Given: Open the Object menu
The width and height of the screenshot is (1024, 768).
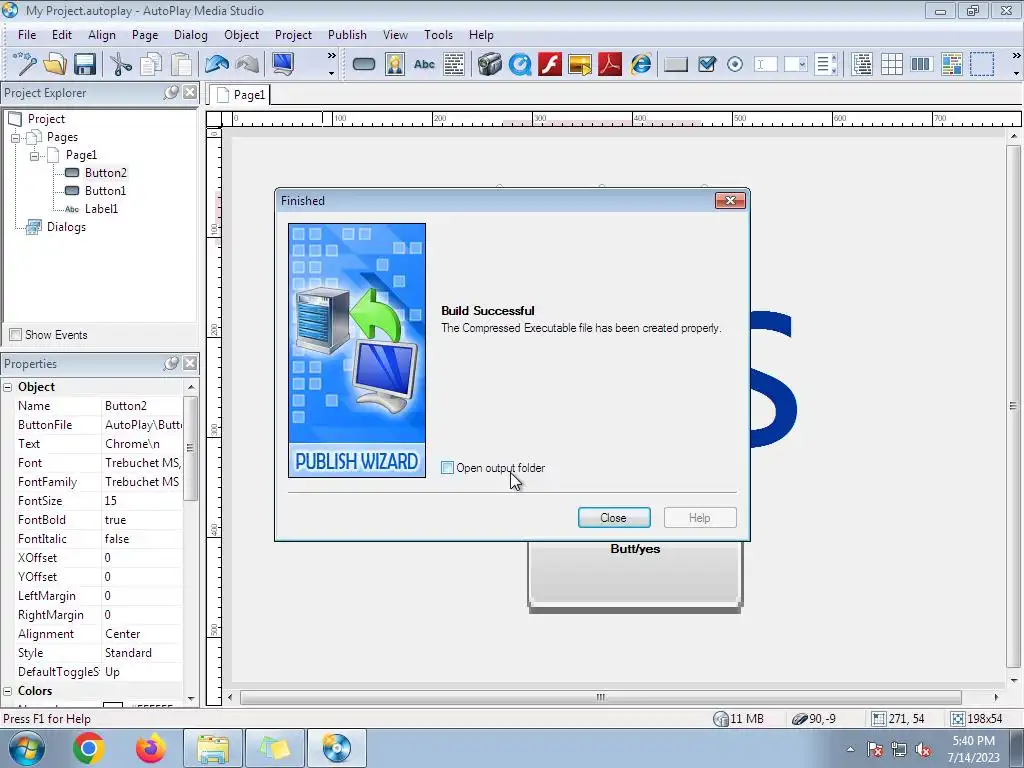Looking at the screenshot, I should point(242,35).
